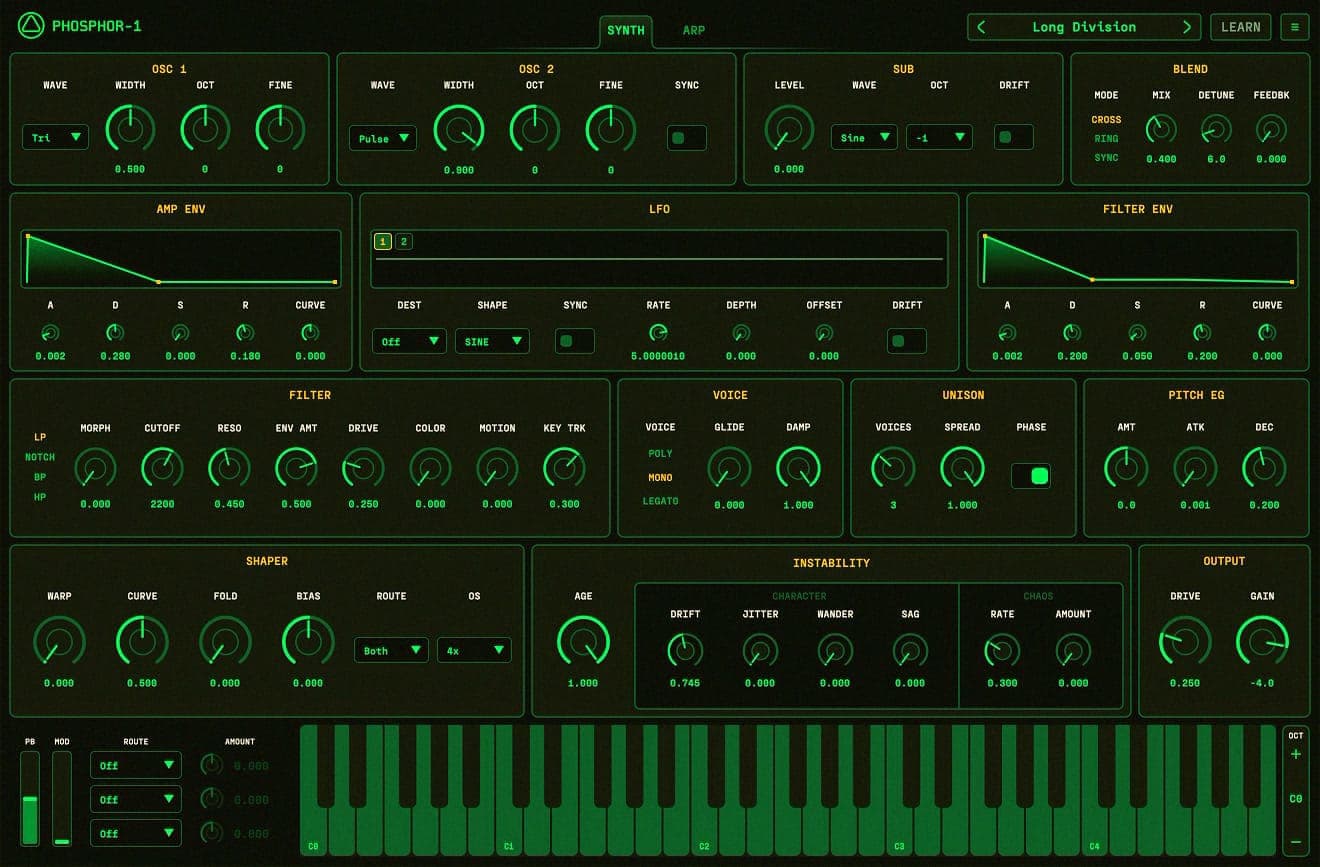Screen dimensions: 1320x867
Task: Click the LFO RATE knob
Action: (x=658, y=333)
